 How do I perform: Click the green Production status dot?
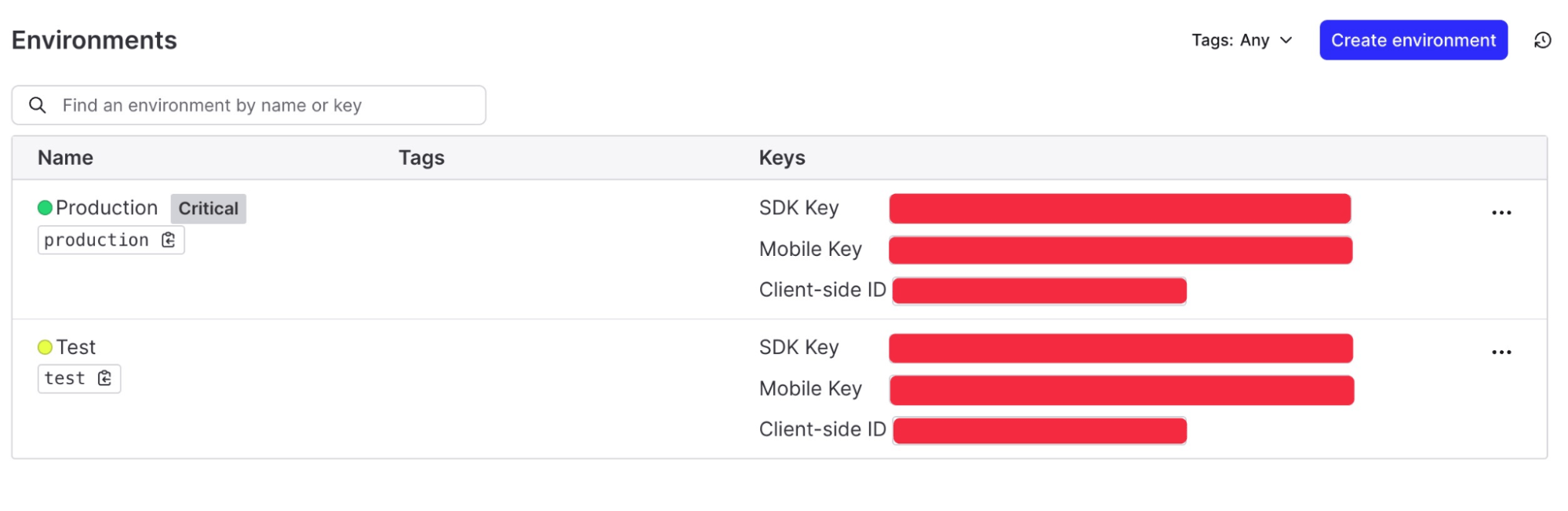[45, 208]
